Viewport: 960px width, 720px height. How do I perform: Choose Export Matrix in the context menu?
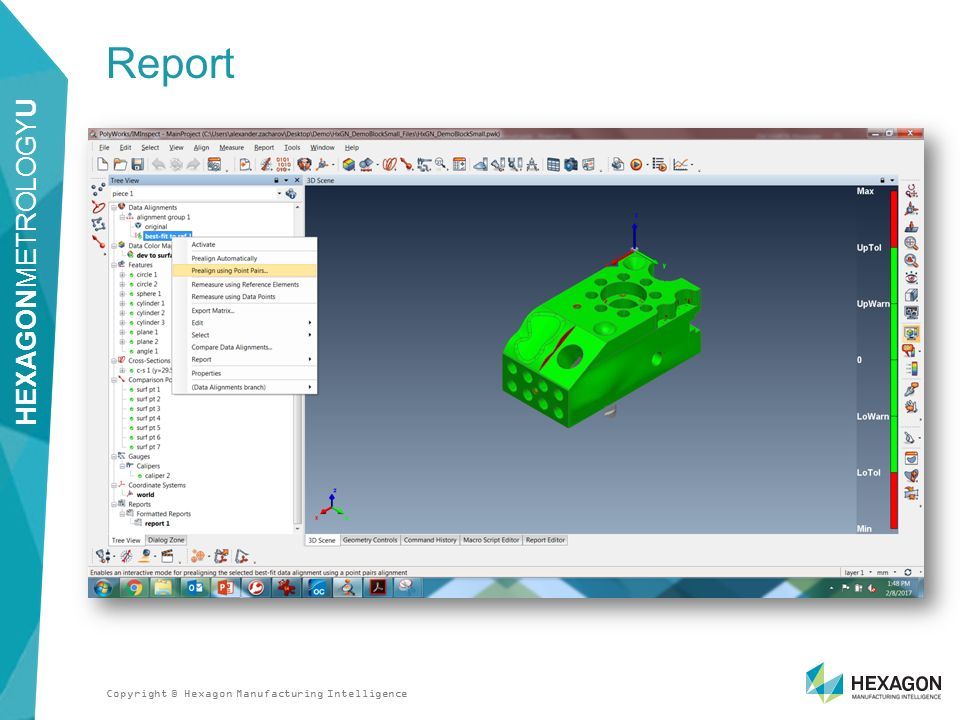[244, 310]
